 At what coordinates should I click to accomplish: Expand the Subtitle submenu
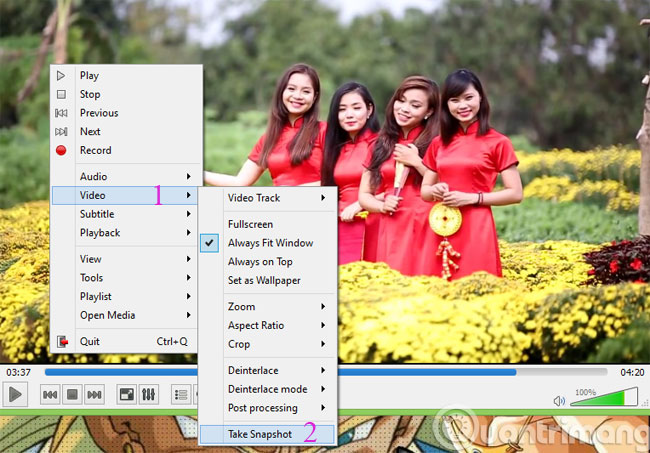coord(124,214)
